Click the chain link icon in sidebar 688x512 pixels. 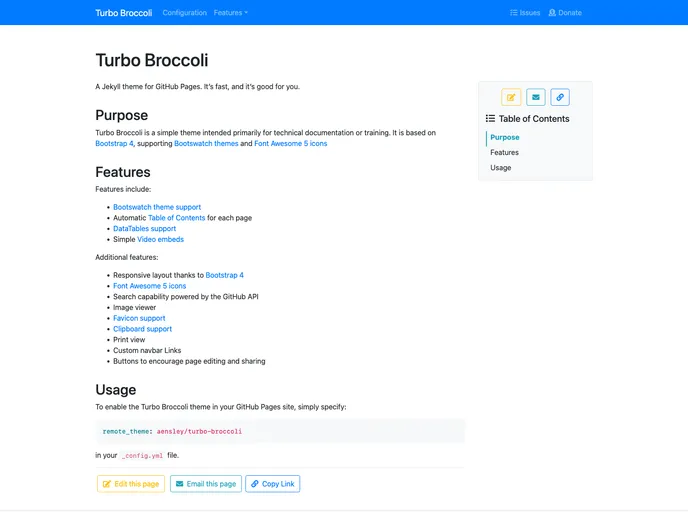click(x=560, y=97)
